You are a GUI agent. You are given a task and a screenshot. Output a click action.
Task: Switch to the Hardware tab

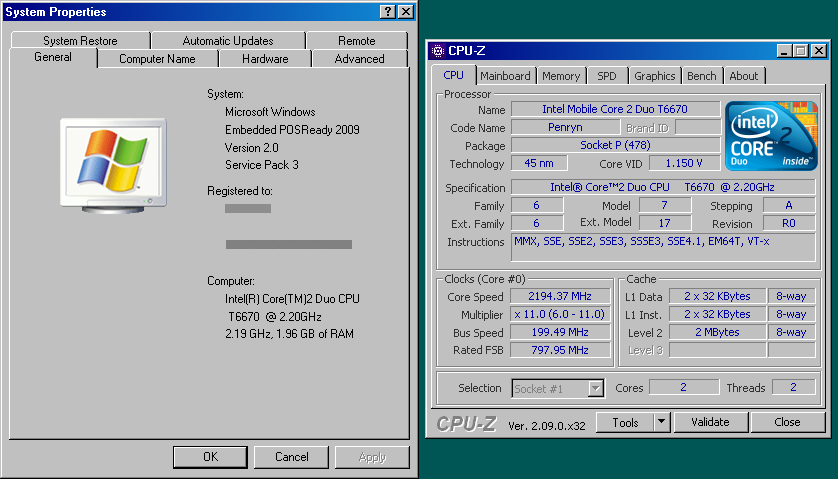click(265, 59)
